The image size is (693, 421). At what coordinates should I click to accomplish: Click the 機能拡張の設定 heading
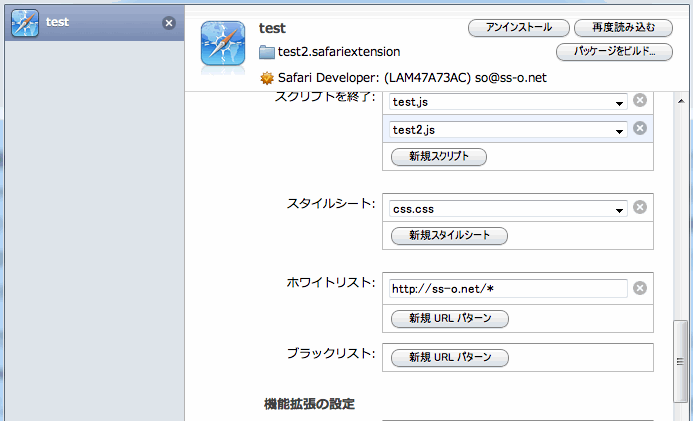309,404
